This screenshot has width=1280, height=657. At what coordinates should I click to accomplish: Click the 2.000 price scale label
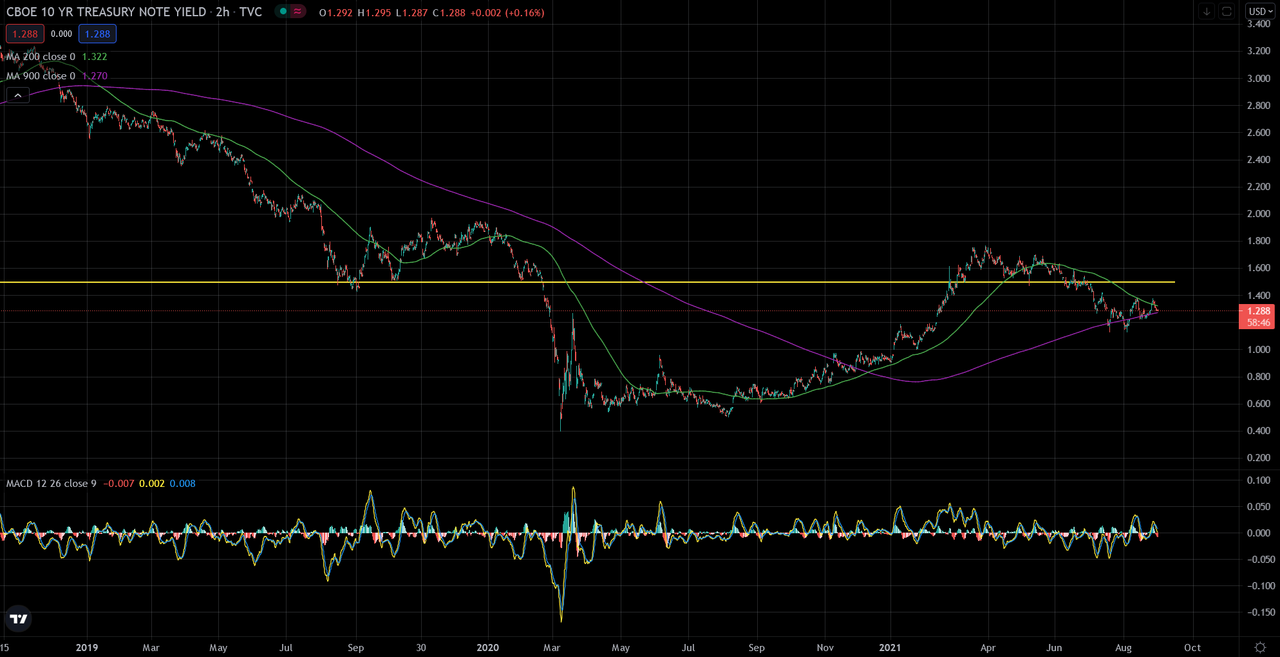point(1259,214)
